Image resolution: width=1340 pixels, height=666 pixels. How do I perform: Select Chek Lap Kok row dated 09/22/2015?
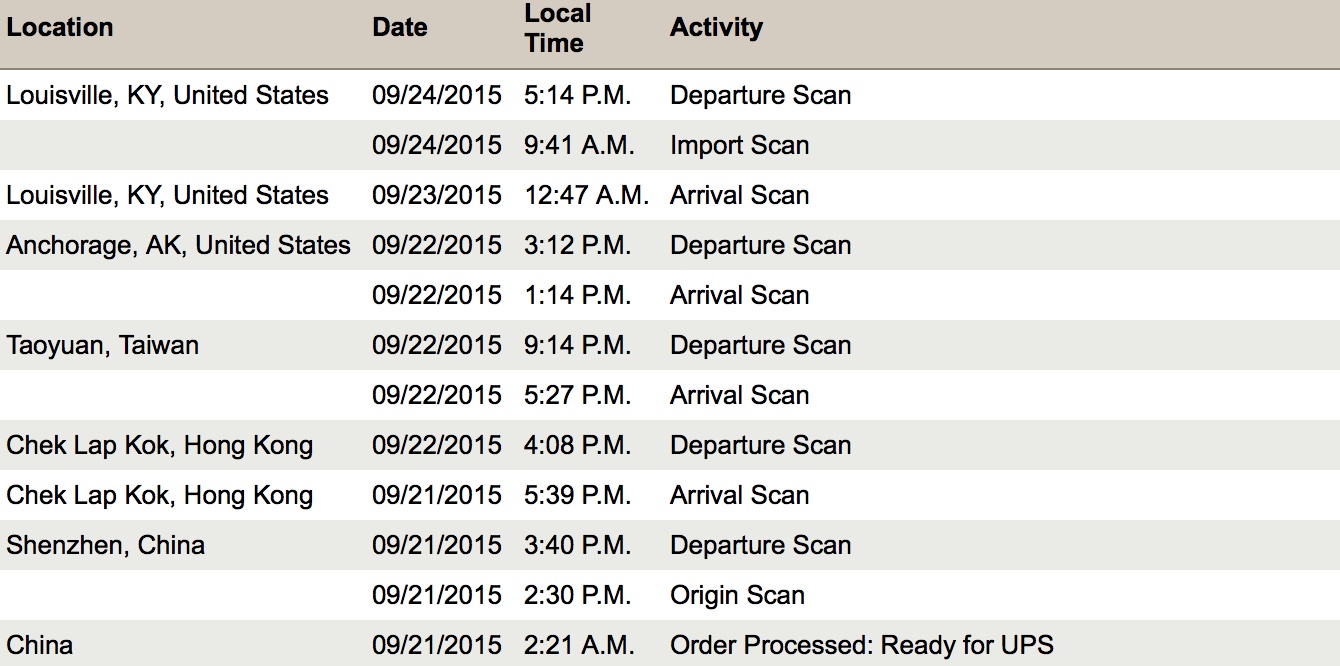tap(159, 445)
